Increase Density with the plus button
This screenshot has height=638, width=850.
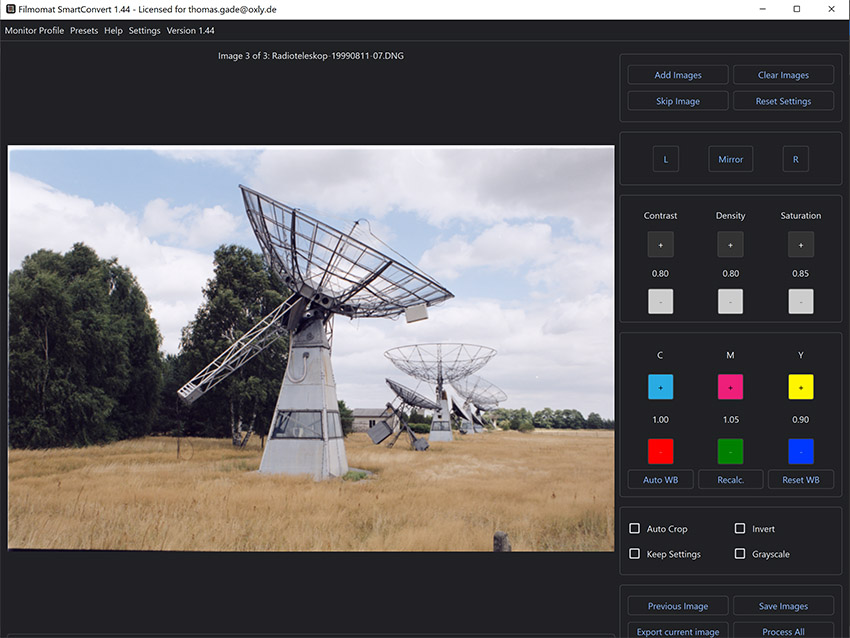[x=730, y=245]
